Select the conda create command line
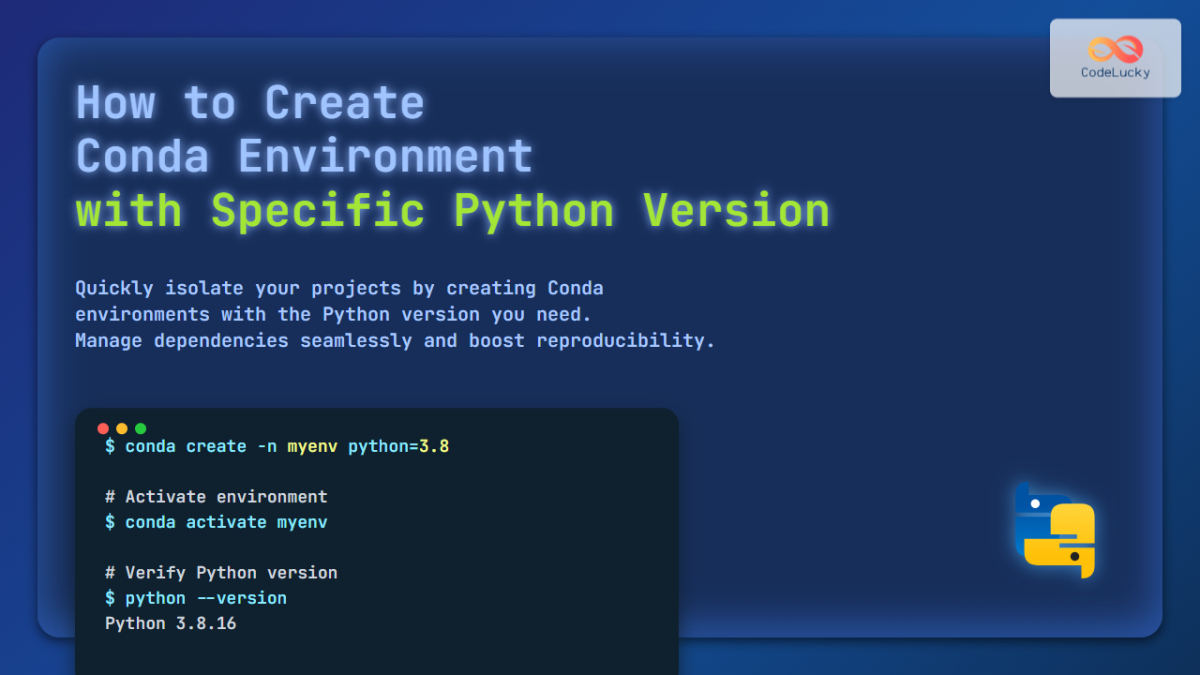Screen dimensions: 1200x675 click(277, 446)
